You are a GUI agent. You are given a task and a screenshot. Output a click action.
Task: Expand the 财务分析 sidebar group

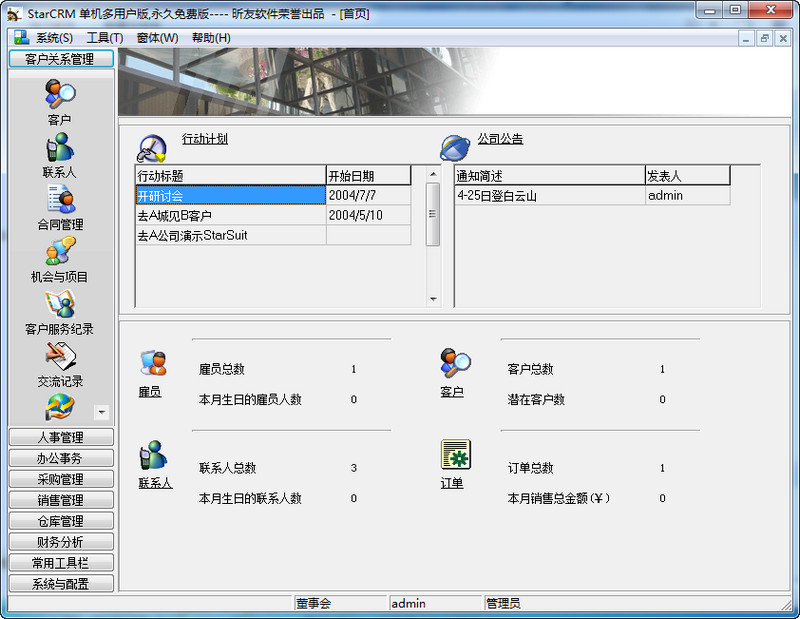click(x=61, y=542)
